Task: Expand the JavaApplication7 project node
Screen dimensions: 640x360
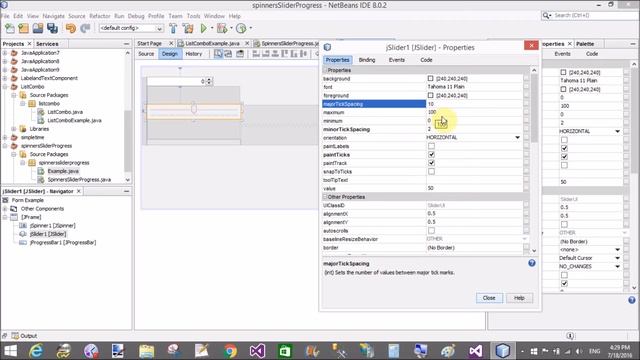Action: point(5,53)
